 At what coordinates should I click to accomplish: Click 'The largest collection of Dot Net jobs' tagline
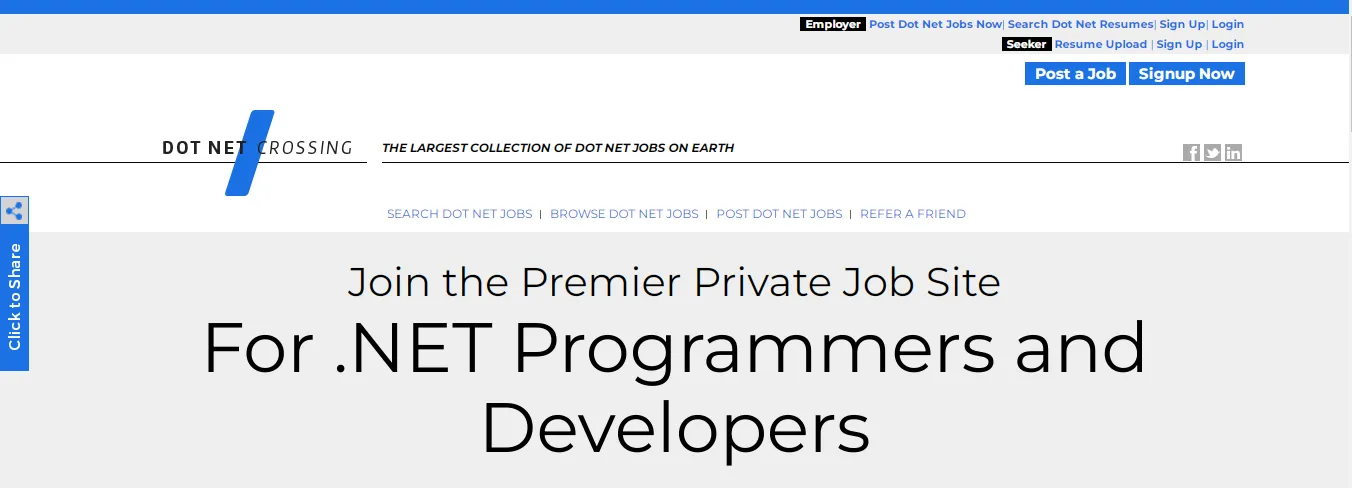pyautogui.click(x=558, y=148)
